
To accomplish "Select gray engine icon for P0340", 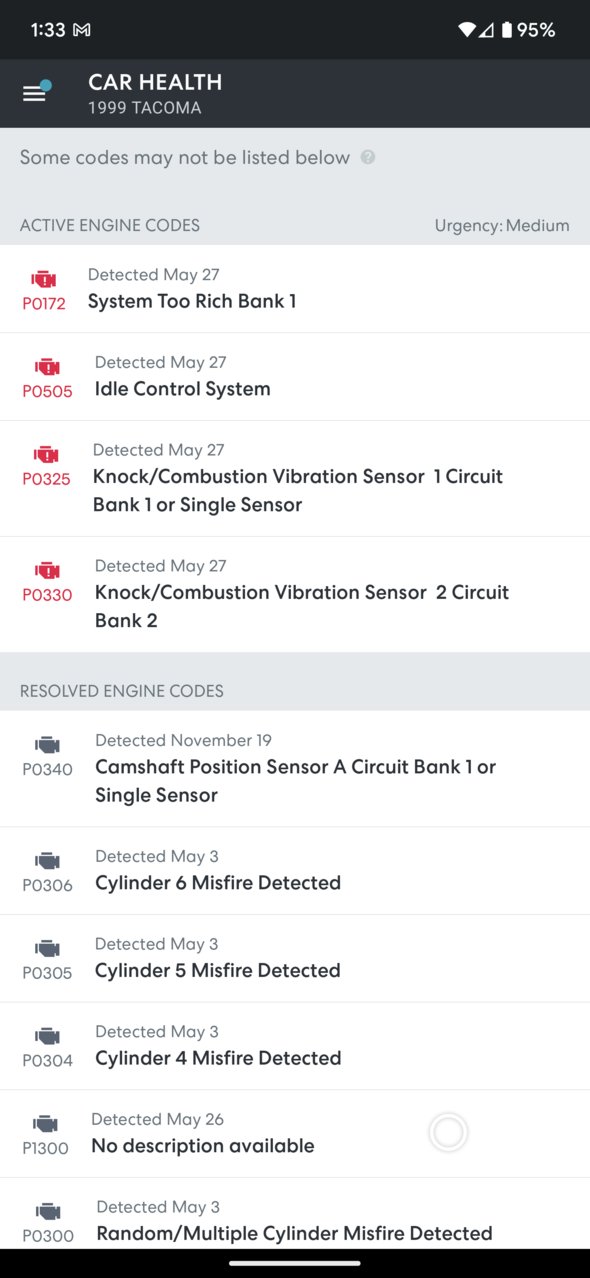I will pos(47,745).
